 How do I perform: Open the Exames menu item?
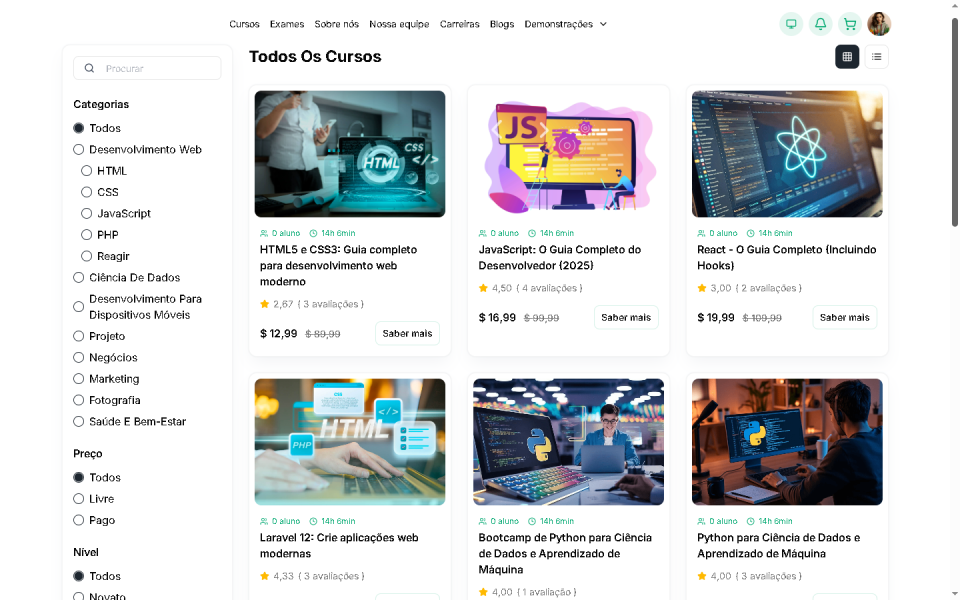tap(287, 24)
